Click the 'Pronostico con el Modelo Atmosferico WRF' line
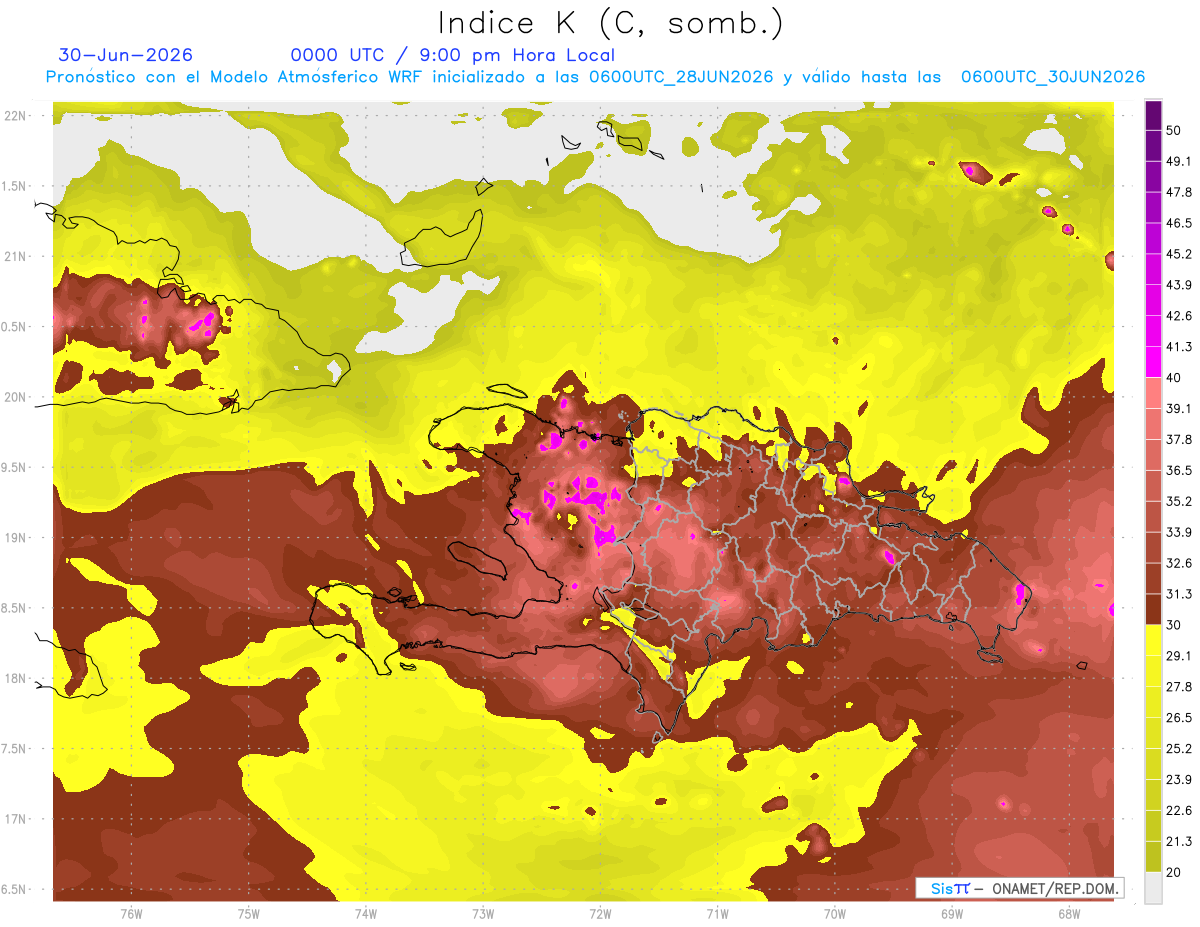The height and width of the screenshot is (927, 1200). coord(595,77)
